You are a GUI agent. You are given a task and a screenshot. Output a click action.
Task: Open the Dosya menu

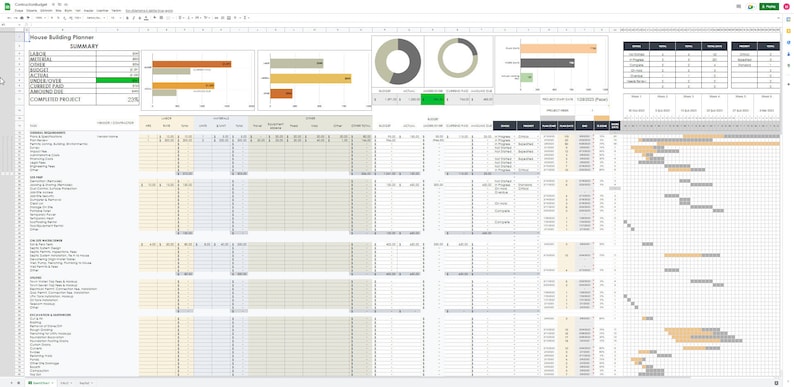pos(19,10)
